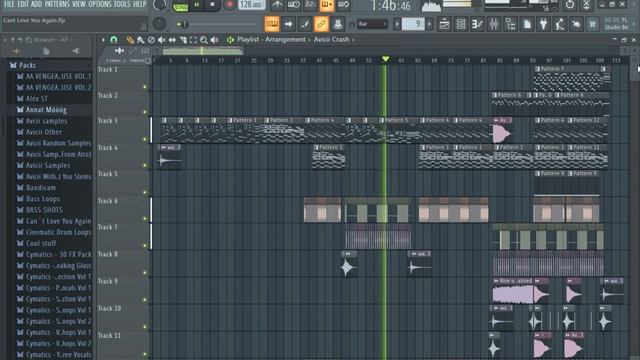640x360 pixels.
Task: Select the Slice tool in playlist
Action: point(183,40)
